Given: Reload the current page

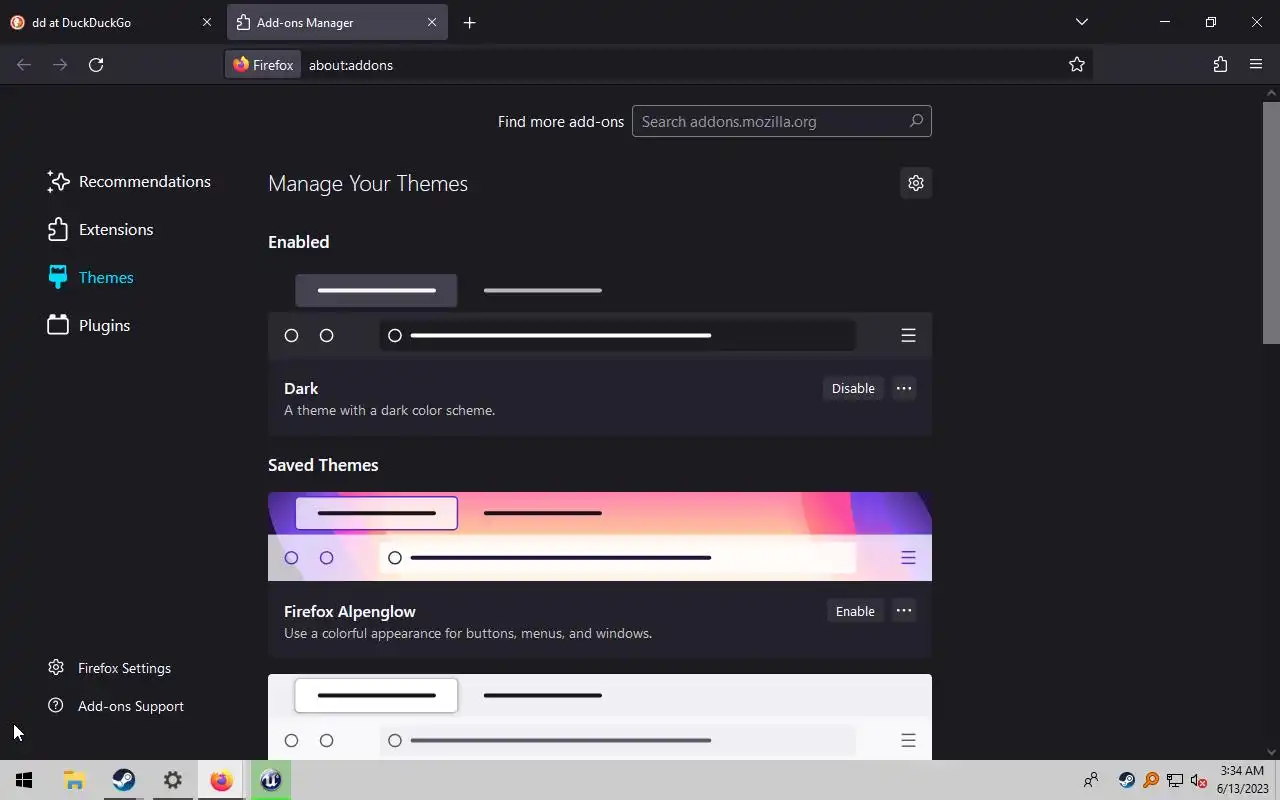Looking at the screenshot, I should [x=96, y=65].
